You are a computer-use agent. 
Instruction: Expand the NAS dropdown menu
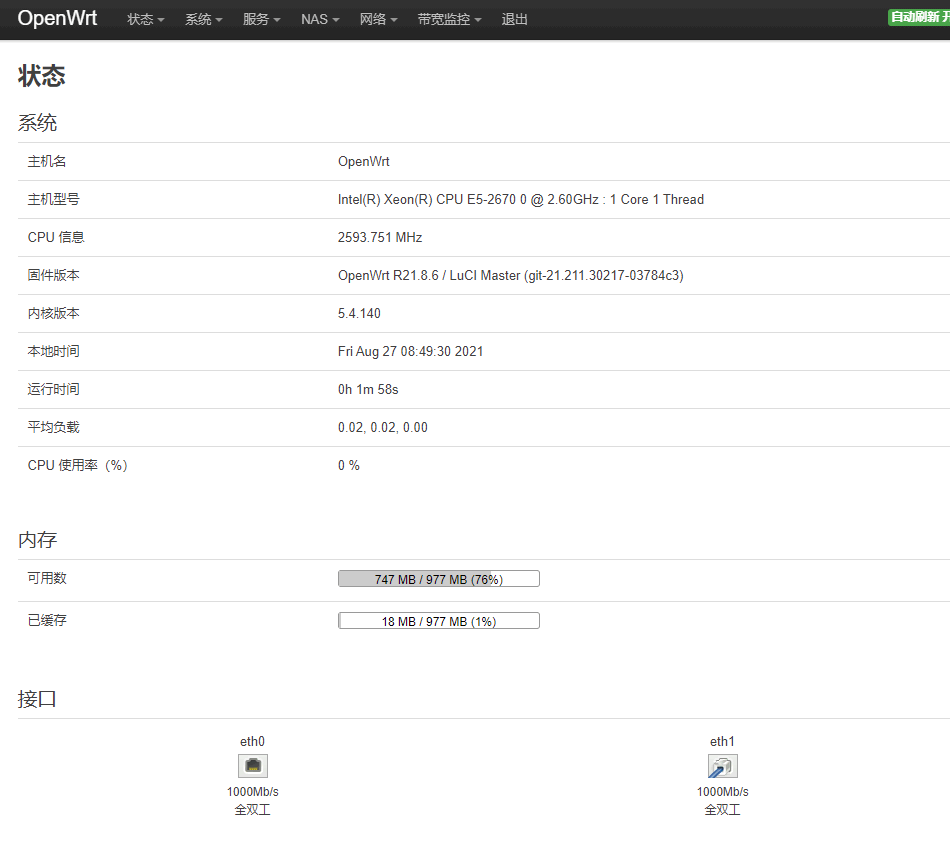320,19
